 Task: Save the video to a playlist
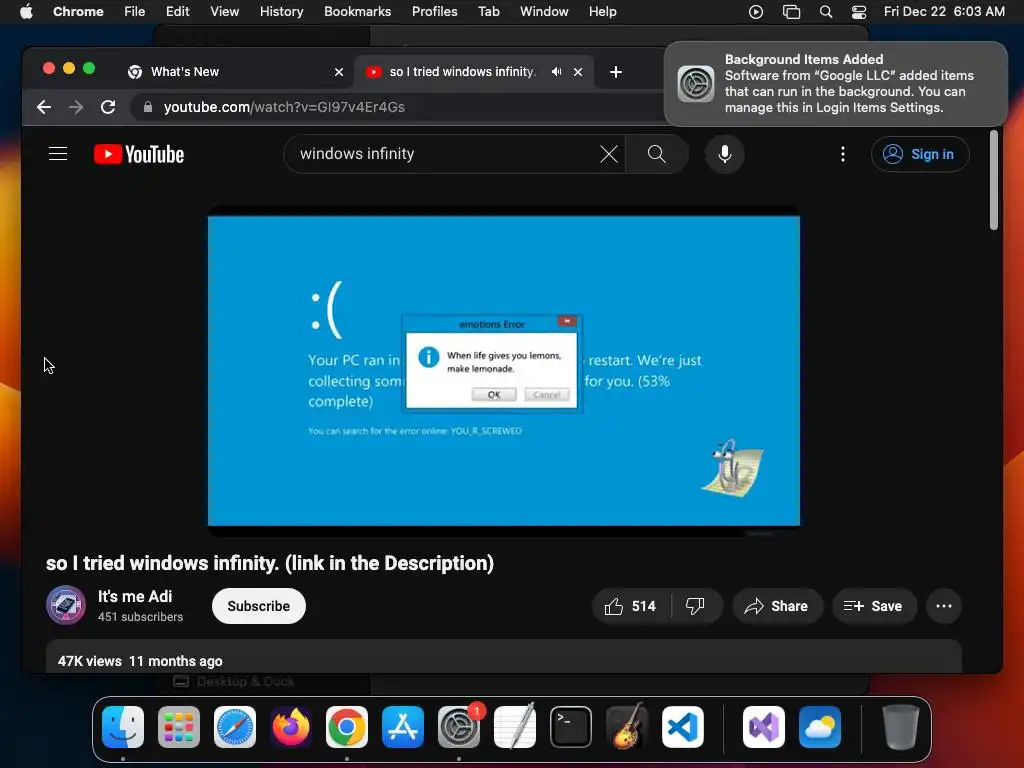(874, 606)
